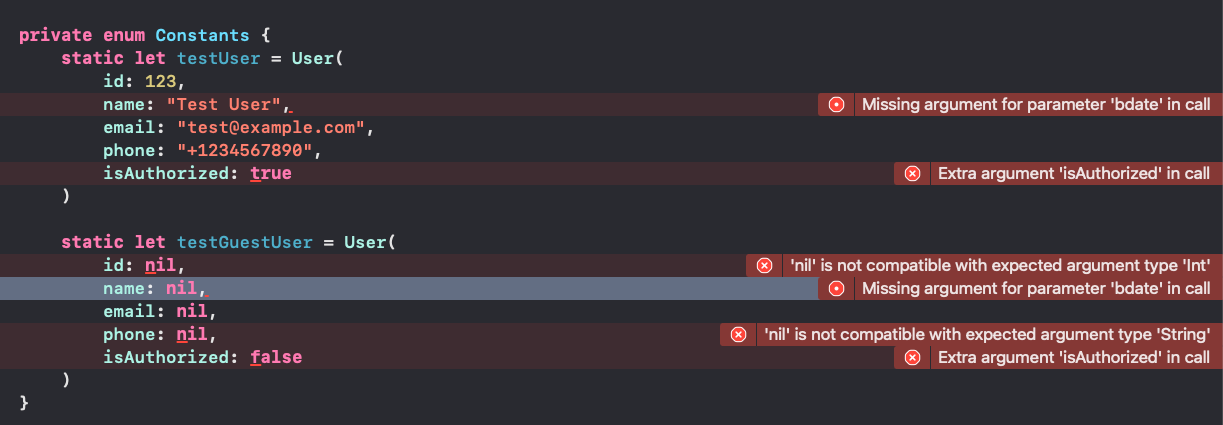
Task: Click the error icon for the 'String' type mismatch
Action: [738, 335]
